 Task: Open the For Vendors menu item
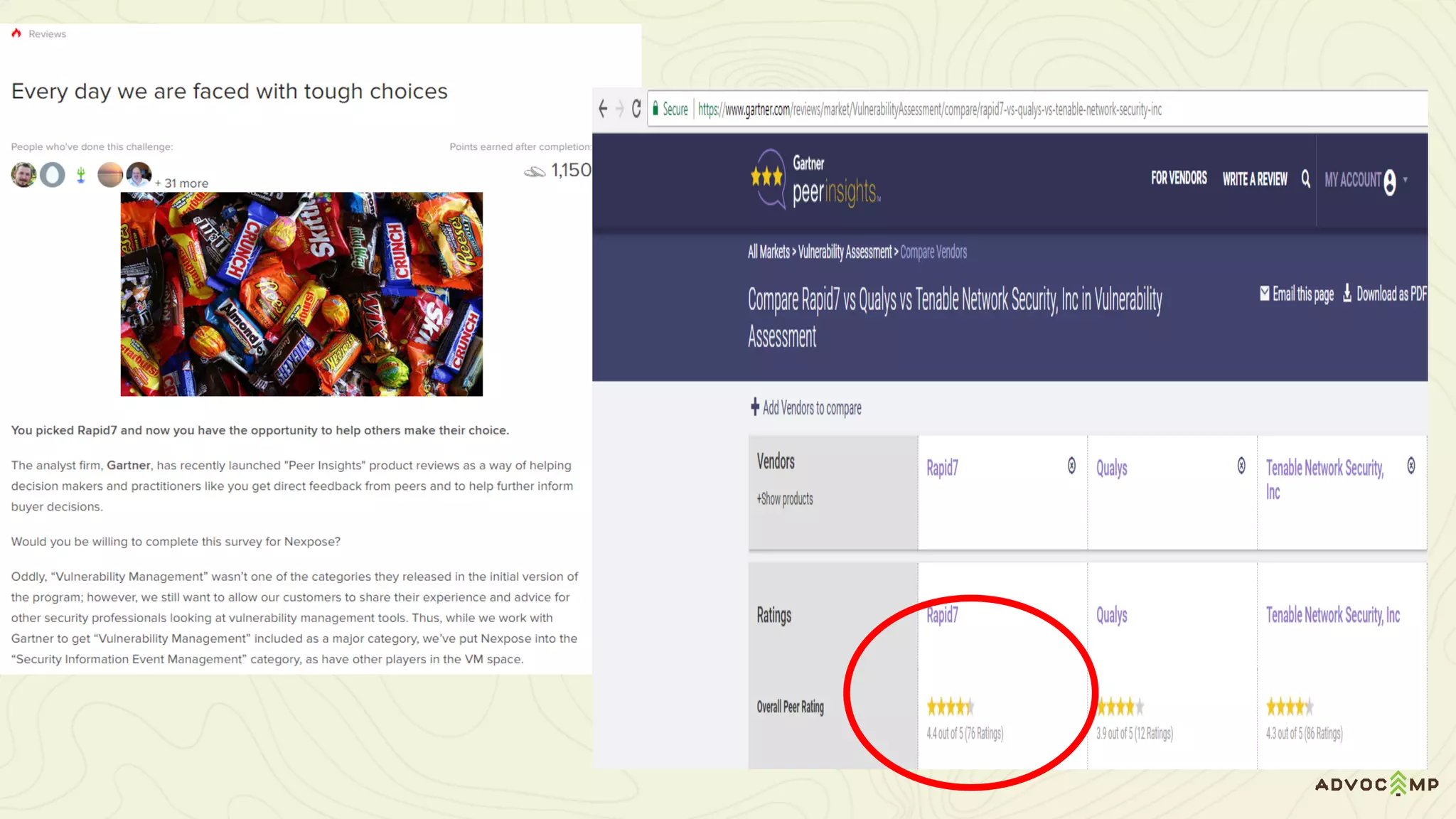tap(1179, 178)
